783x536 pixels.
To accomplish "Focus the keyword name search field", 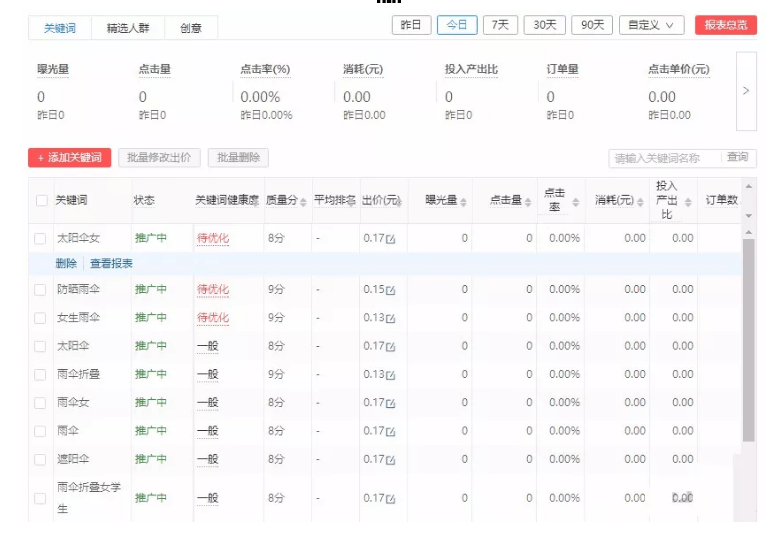I will (664, 158).
